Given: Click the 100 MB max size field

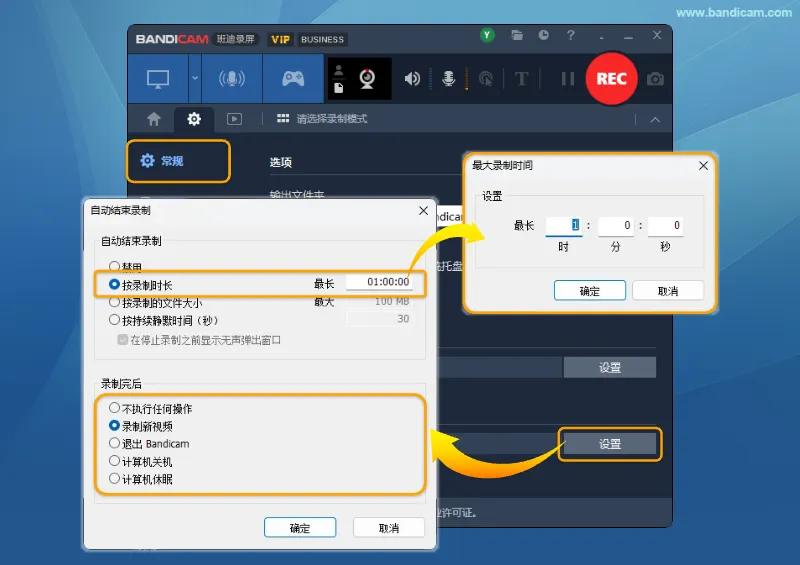Looking at the screenshot, I should click(x=379, y=302).
